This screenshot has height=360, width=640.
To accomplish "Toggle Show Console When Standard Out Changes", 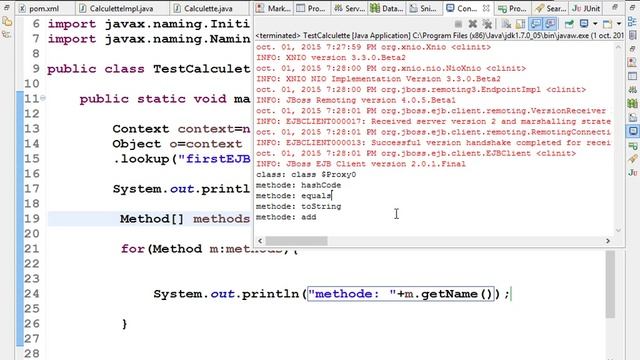I will pos(536,23).
